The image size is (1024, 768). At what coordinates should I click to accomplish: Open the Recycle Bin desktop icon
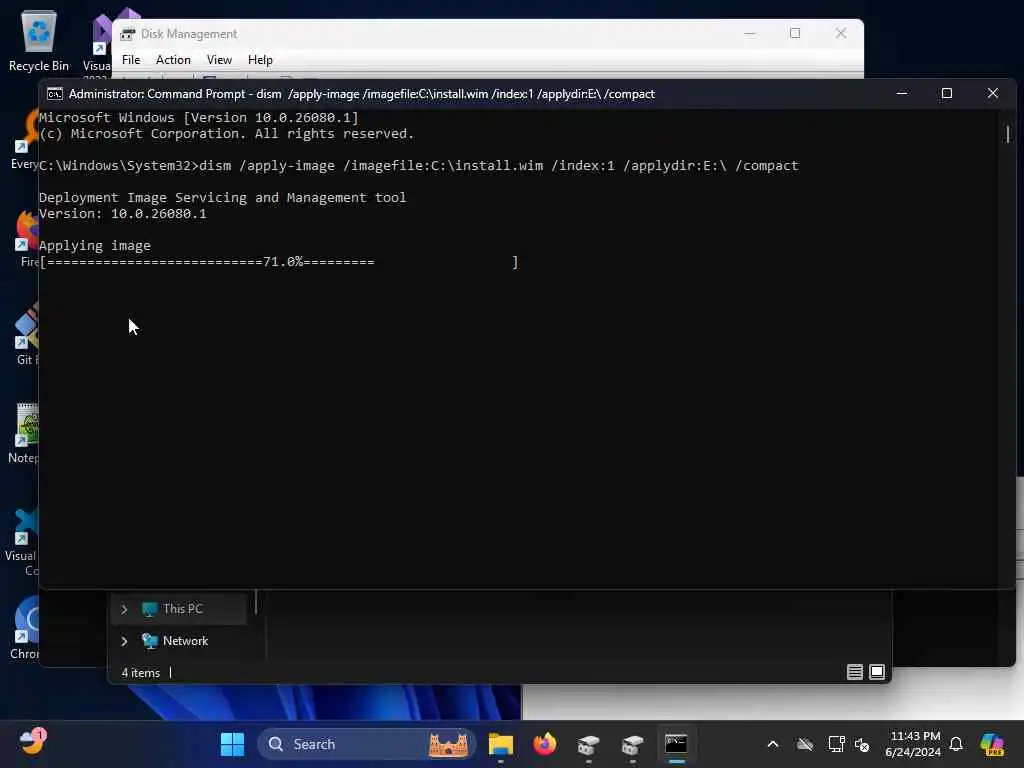click(38, 40)
